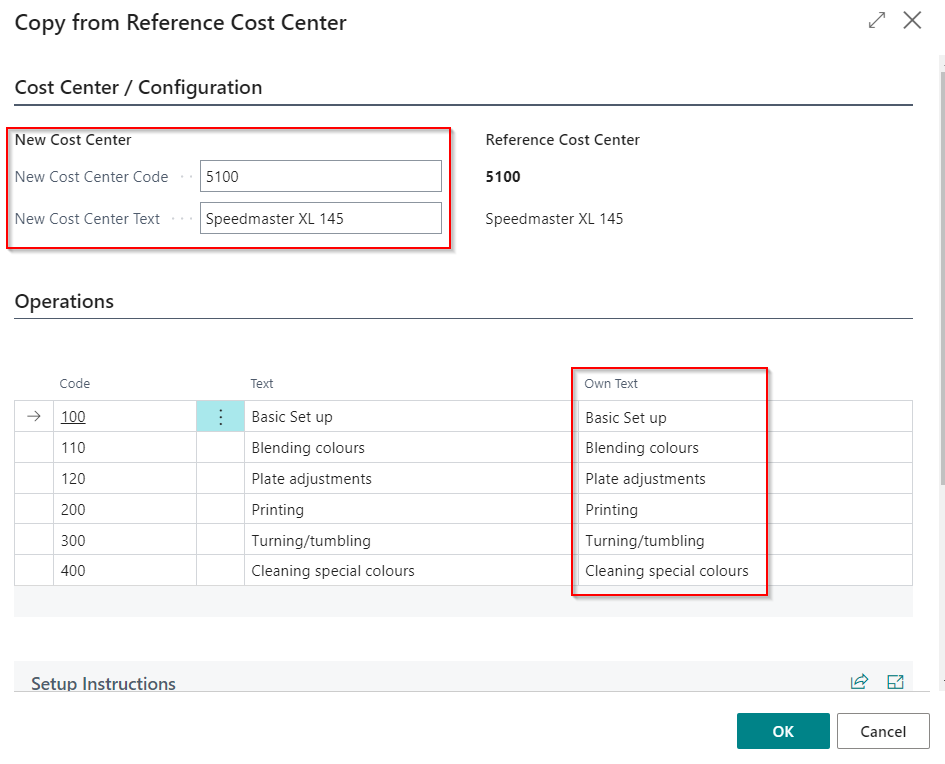This screenshot has height=764, width=945.
Task: Select operation code 200 cell
Action: click(125, 509)
